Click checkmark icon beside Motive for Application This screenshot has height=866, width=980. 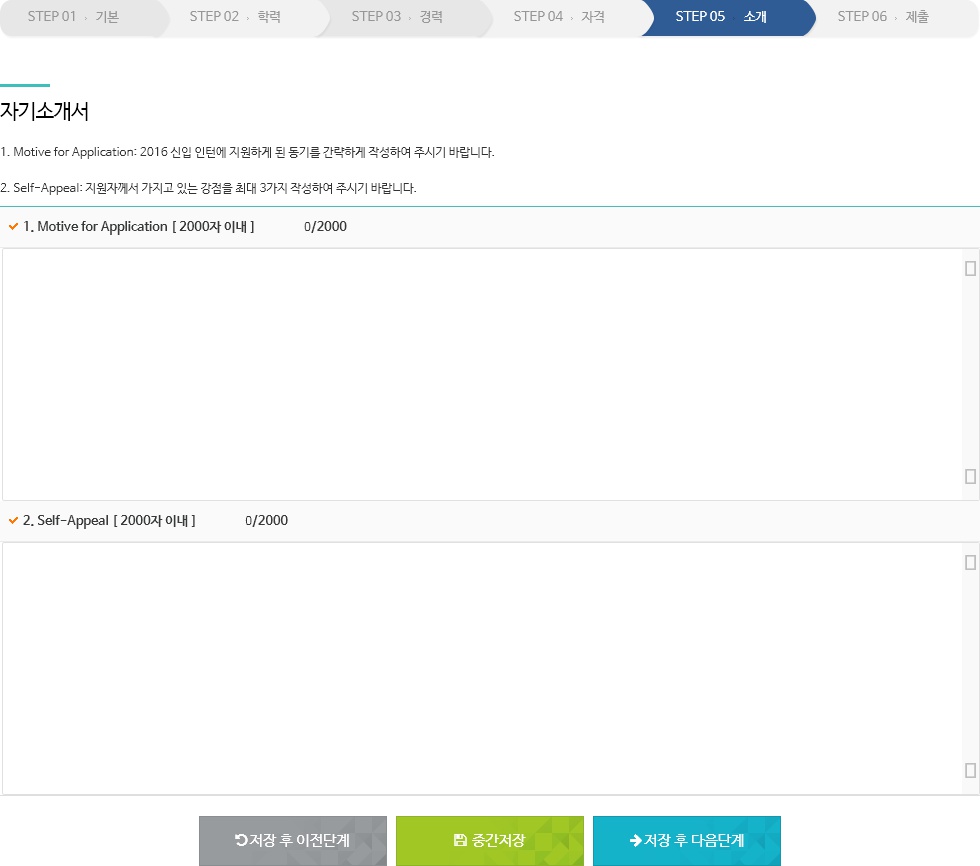13,226
